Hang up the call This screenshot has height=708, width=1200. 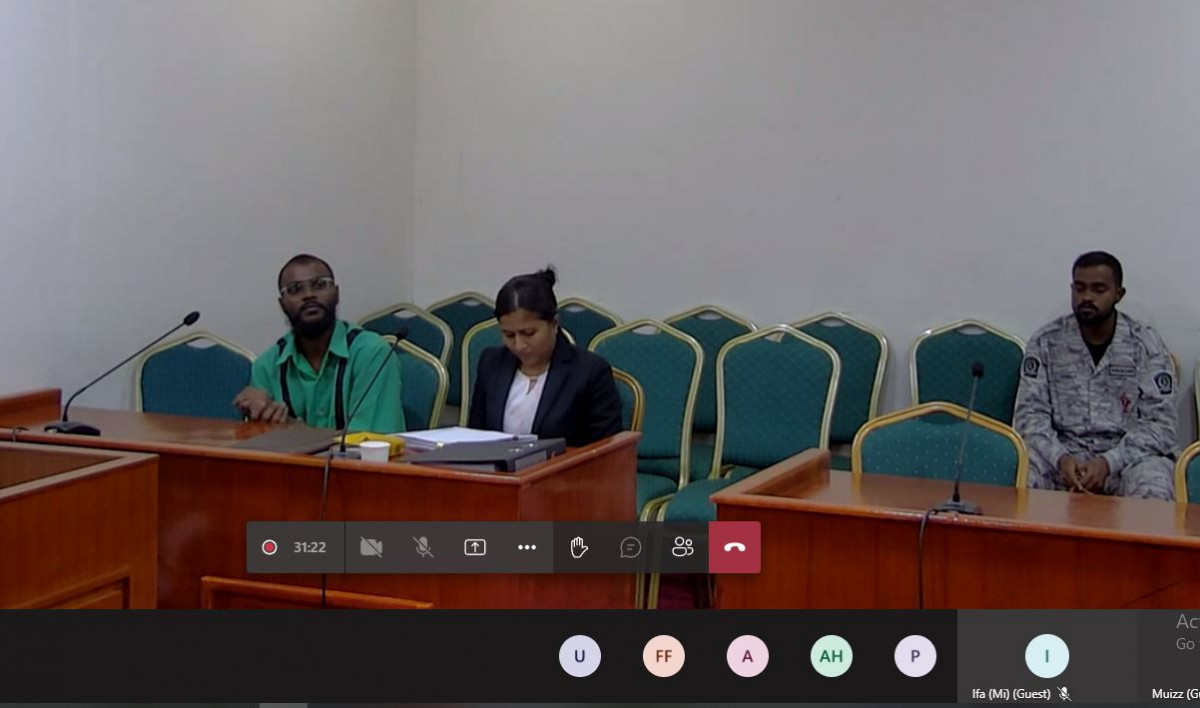pyautogui.click(x=735, y=547)
